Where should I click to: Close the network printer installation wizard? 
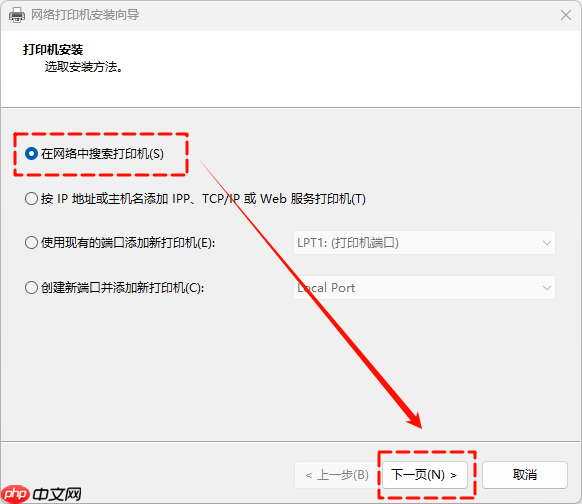coord(566,15)
